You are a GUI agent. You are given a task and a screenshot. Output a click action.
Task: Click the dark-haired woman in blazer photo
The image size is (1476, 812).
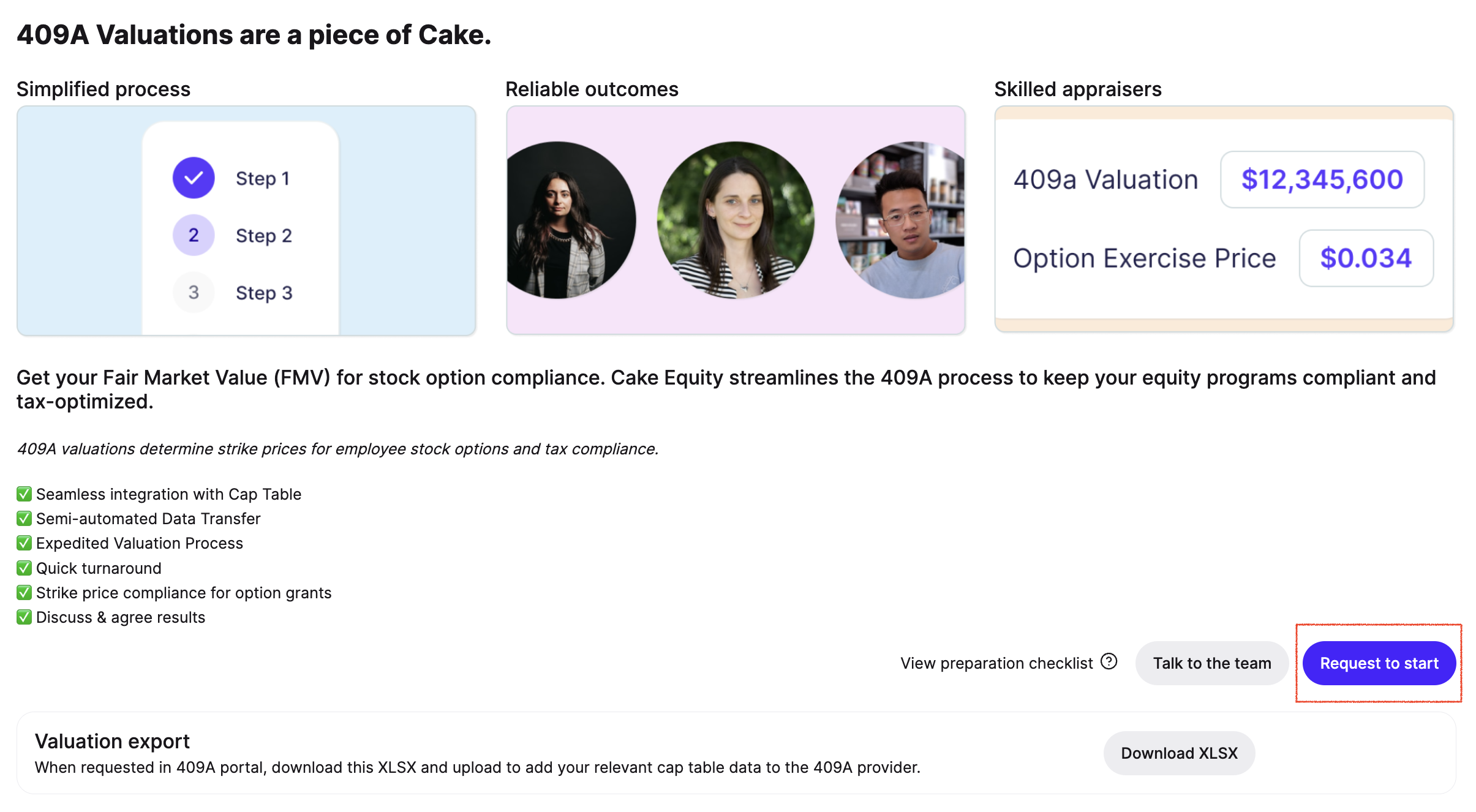tap(571, 220)
